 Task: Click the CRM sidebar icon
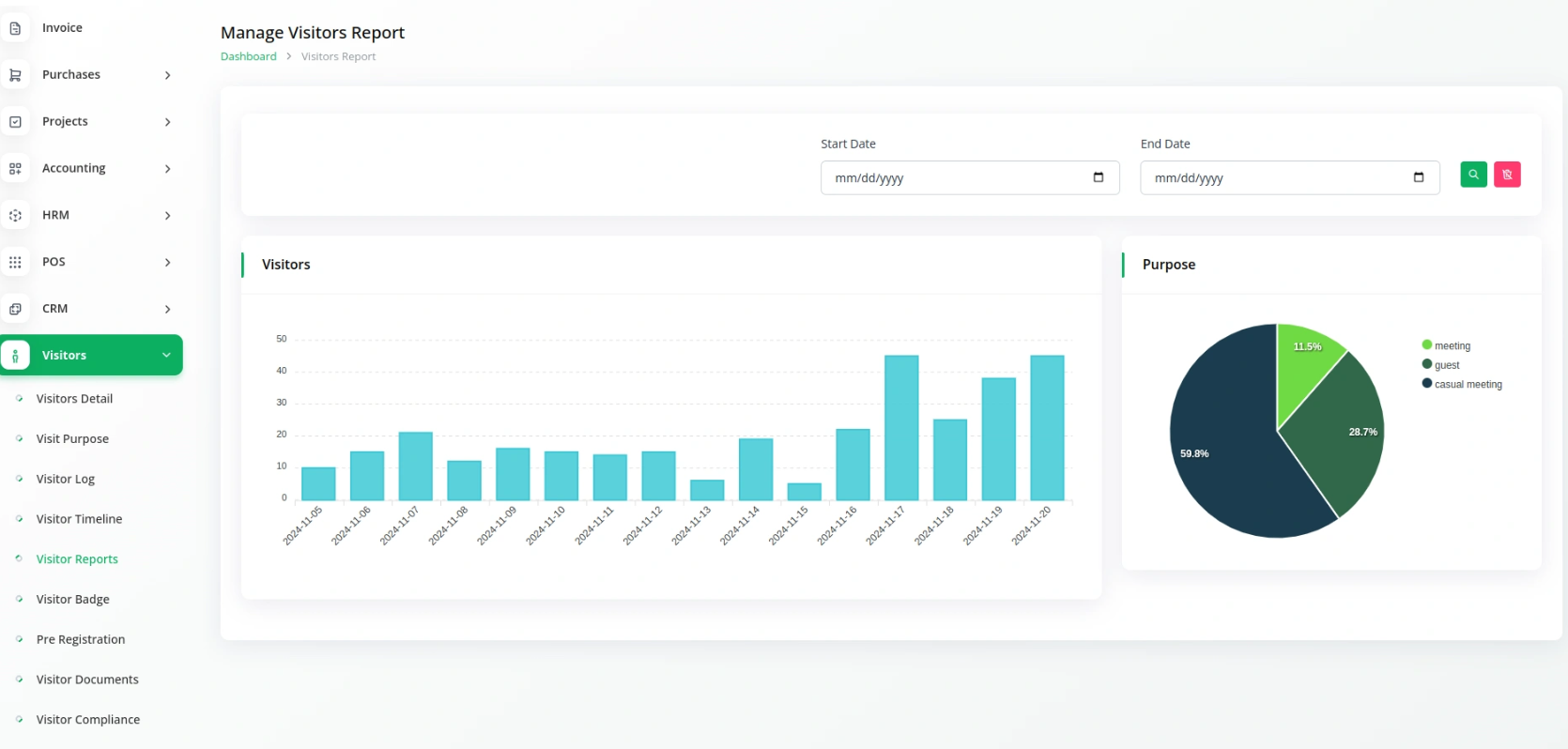click(15, 309)
